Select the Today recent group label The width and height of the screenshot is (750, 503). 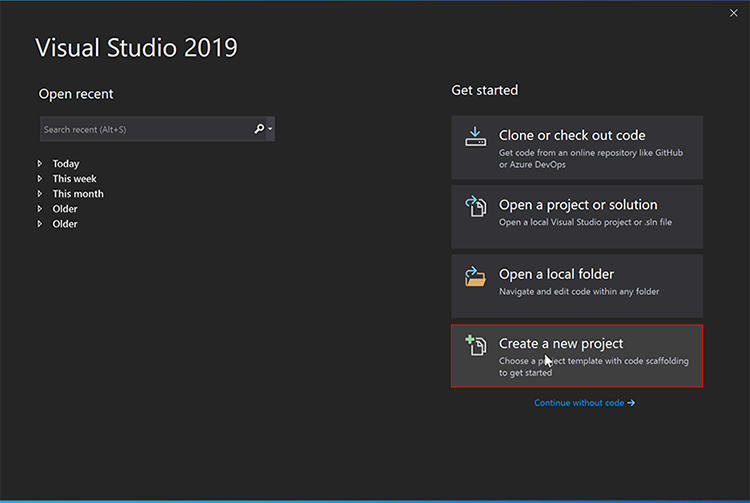tap(66, 164)
